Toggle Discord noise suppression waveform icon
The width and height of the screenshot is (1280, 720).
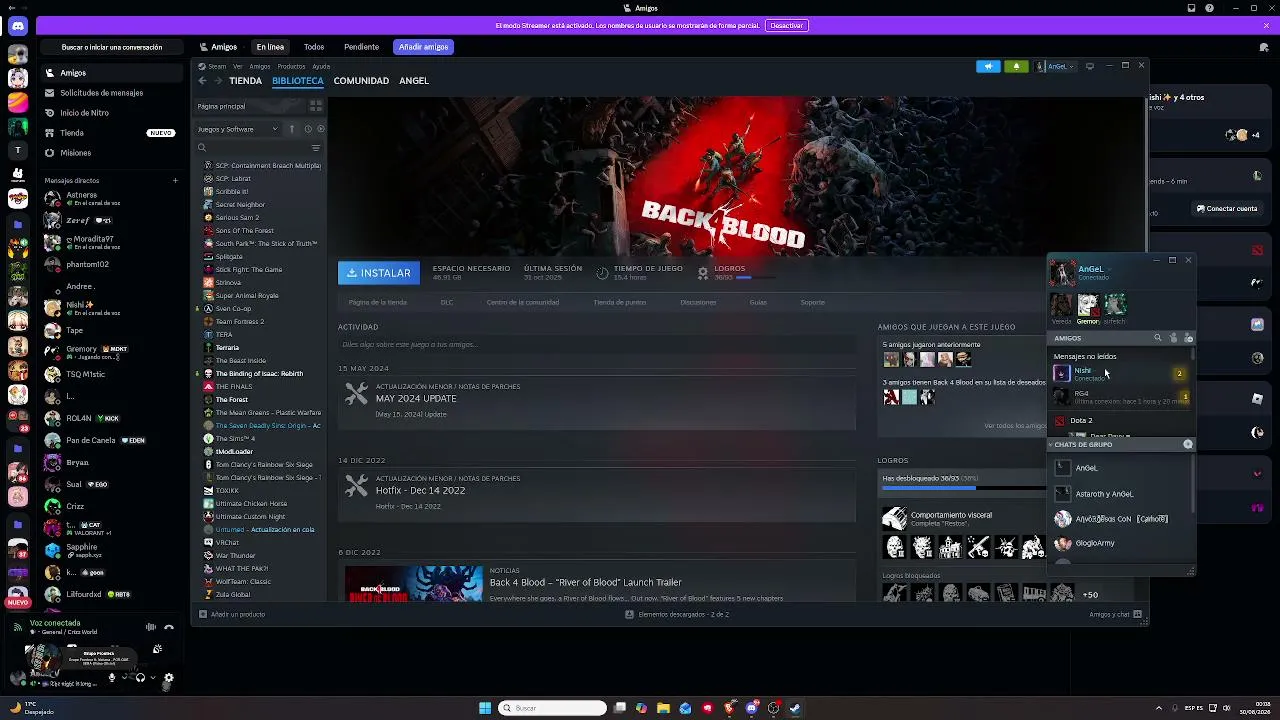pos(151,627)
